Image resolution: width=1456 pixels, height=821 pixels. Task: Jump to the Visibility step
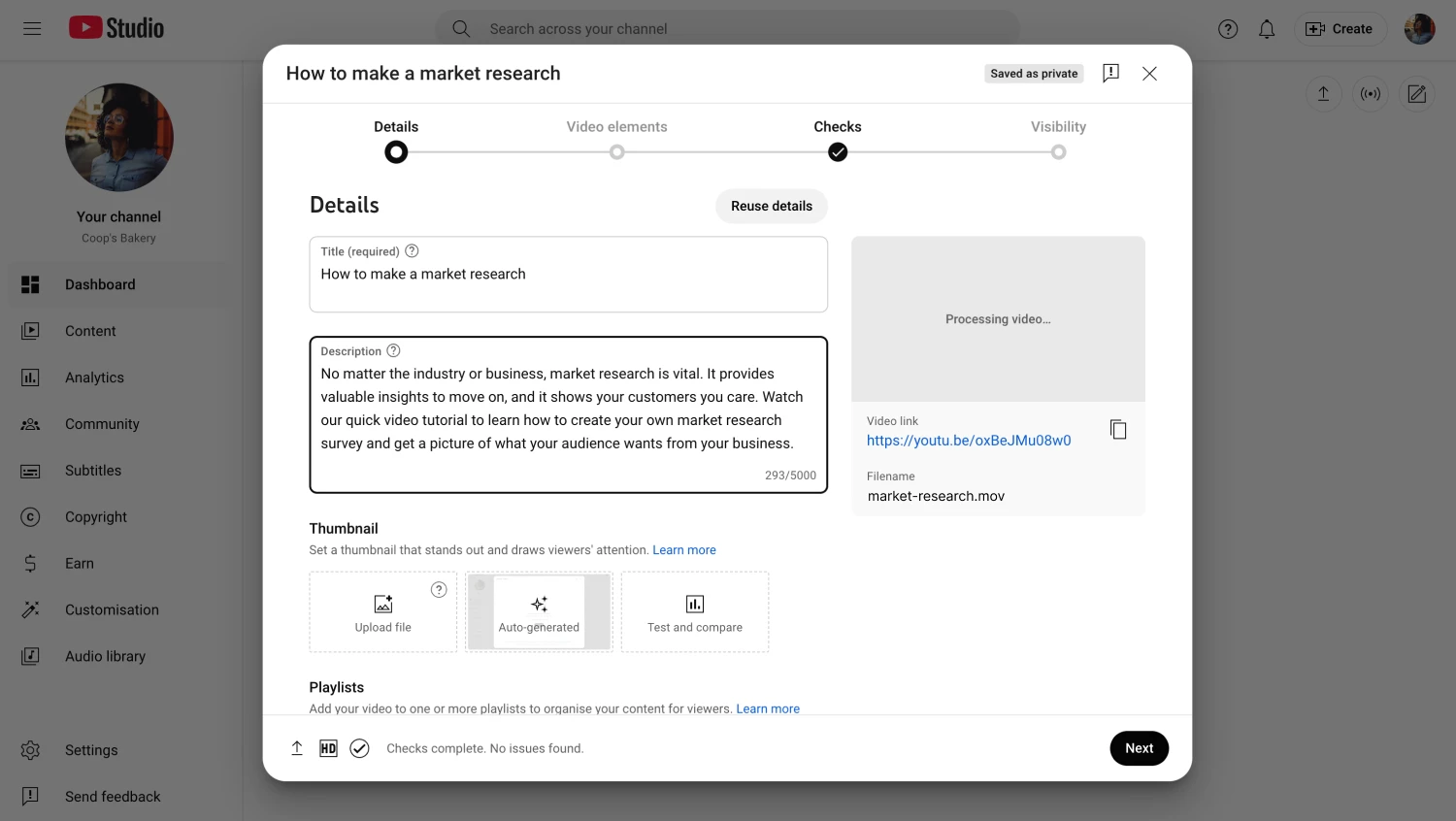pos(1058,151)
